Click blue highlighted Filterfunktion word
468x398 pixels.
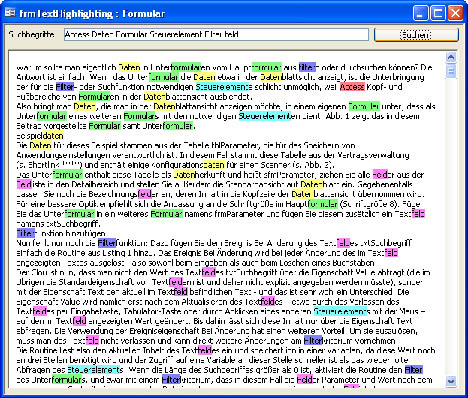click(107, 243)
